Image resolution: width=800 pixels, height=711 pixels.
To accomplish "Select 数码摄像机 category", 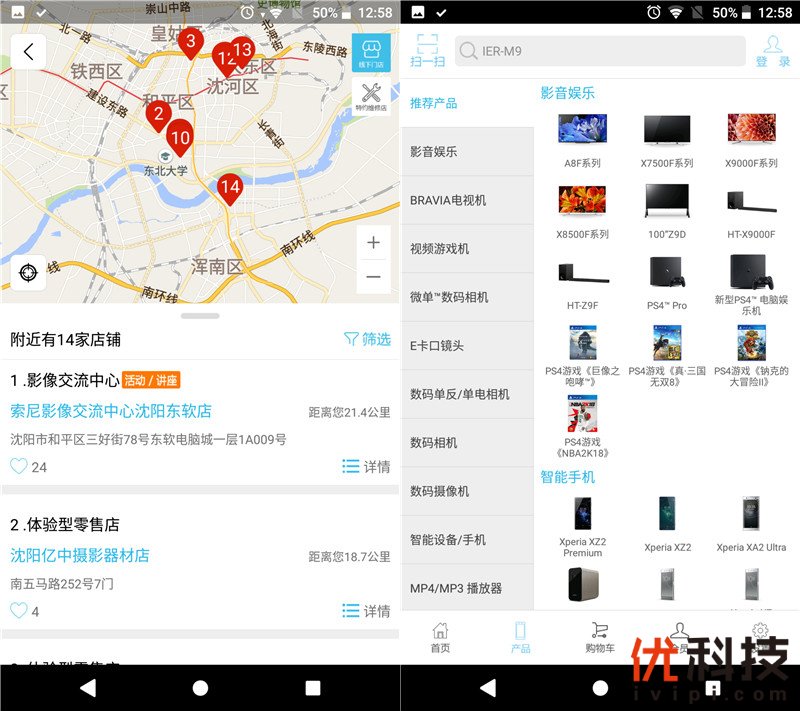I will (x=467, y=491).
